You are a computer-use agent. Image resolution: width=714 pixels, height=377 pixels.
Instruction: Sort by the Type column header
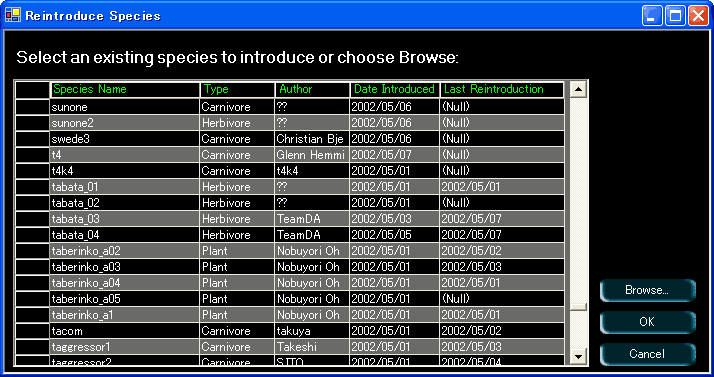[238, 89]
